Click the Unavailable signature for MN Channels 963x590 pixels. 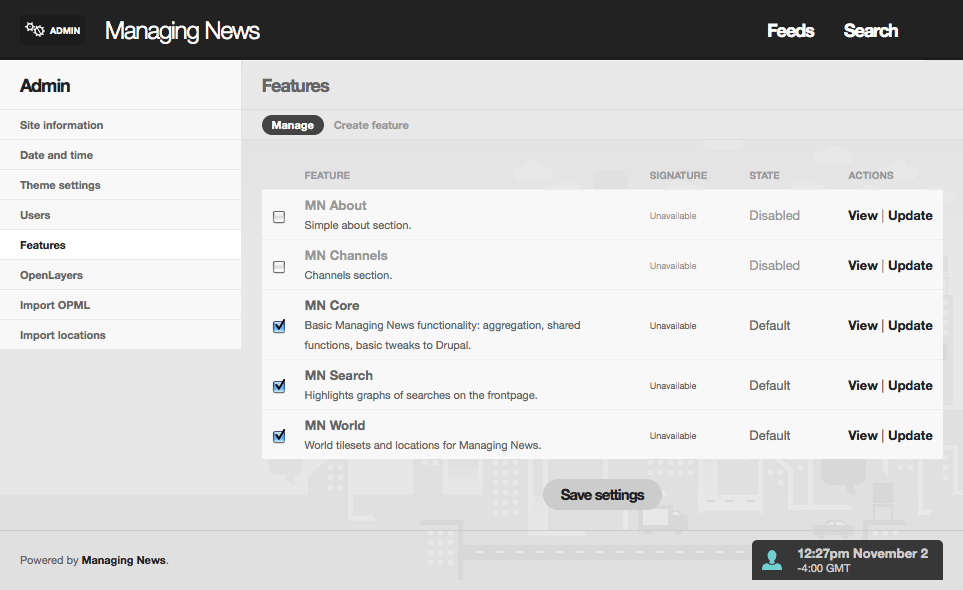coord(673,266)
